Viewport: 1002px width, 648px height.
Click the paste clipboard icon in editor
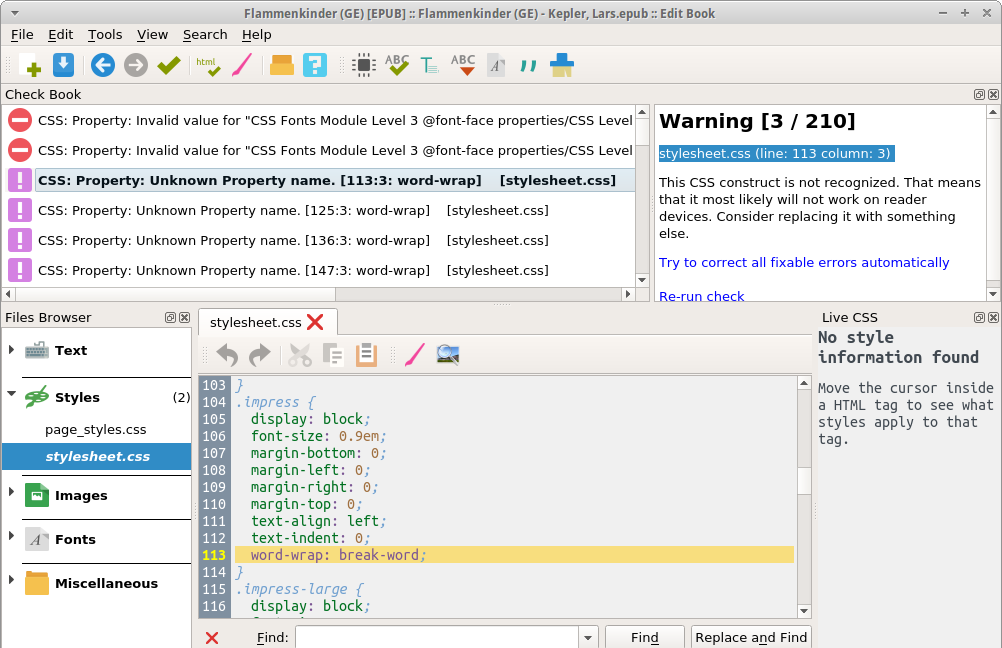coord(366,354)
